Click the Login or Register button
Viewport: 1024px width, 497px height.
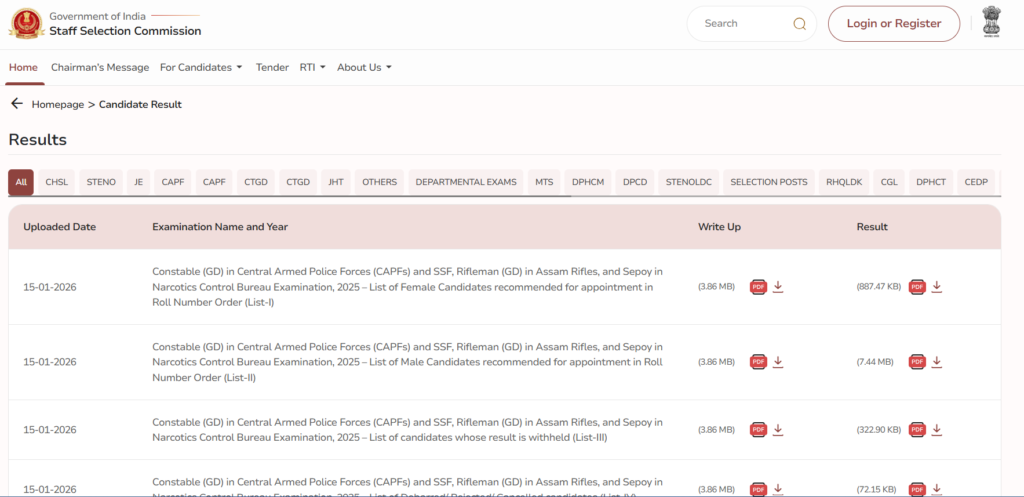[x=893, y=24]
